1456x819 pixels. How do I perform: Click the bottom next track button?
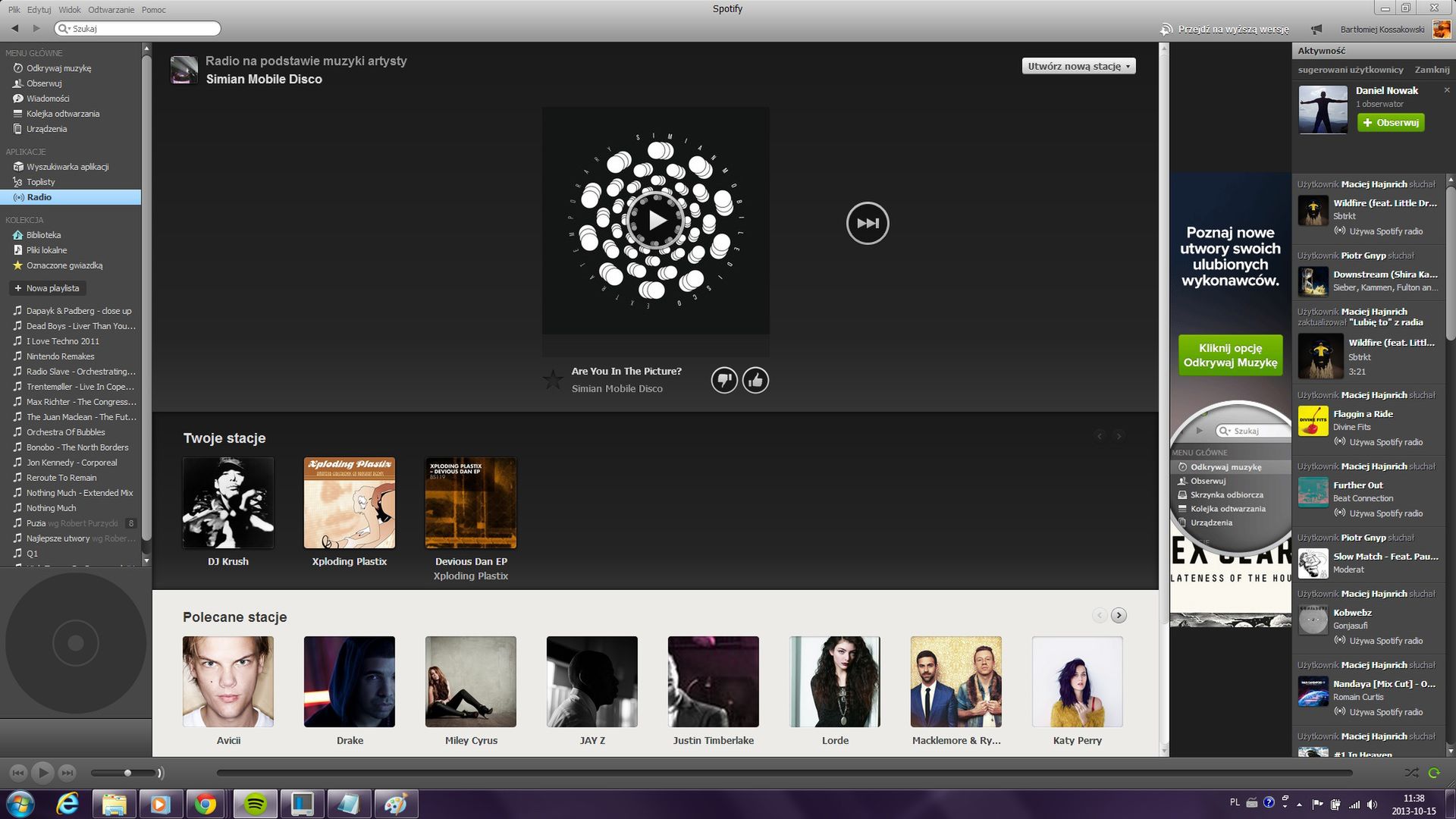point(67,773)
